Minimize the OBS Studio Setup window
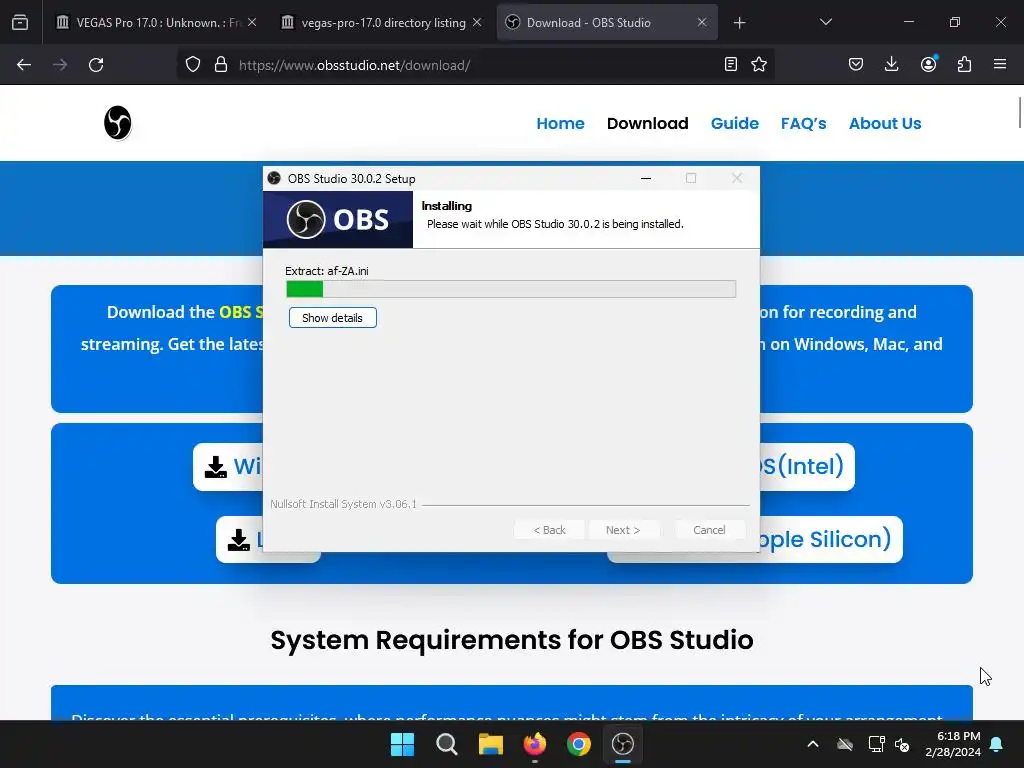 tap(646, 178)
